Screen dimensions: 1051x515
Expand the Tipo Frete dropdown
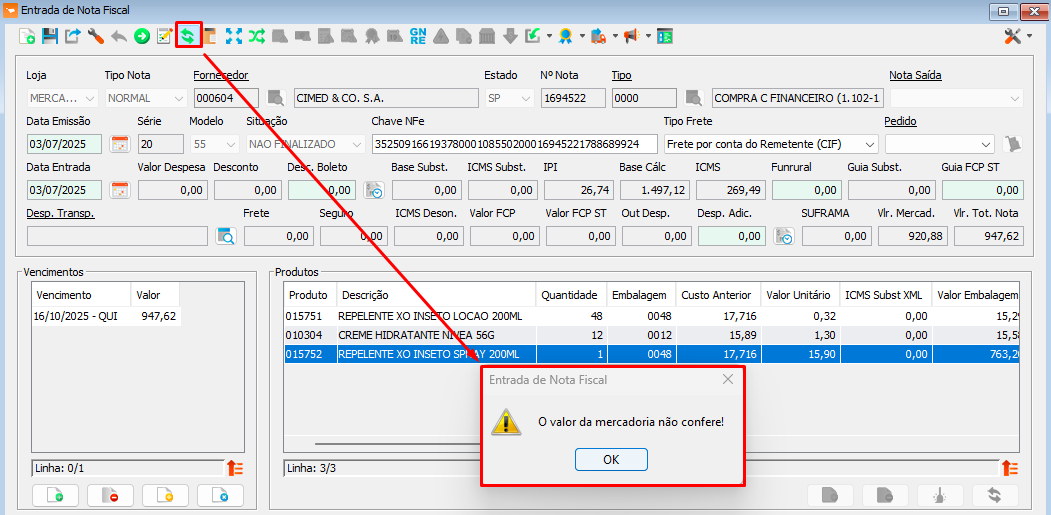869,144
